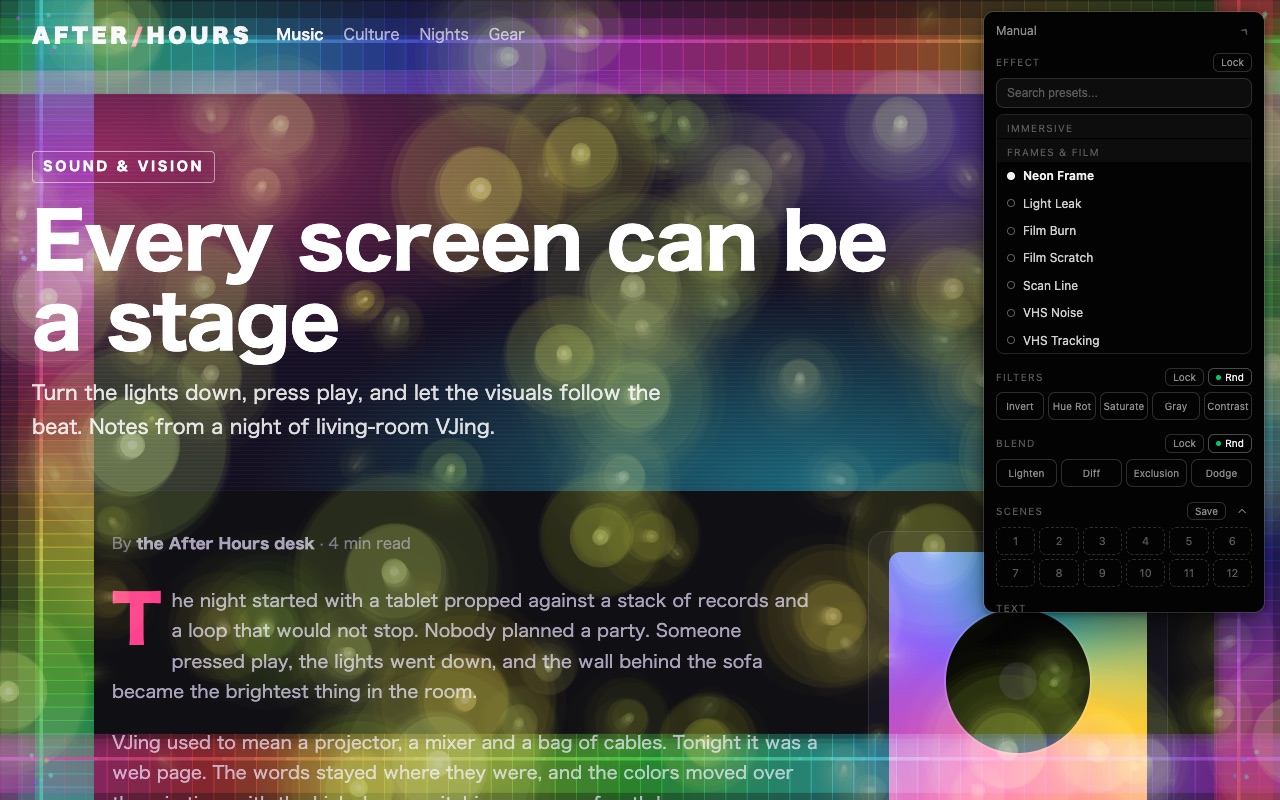Select the Scan Line preset
Screen dimensions: 1280x800
click(x=1124, y=285)
